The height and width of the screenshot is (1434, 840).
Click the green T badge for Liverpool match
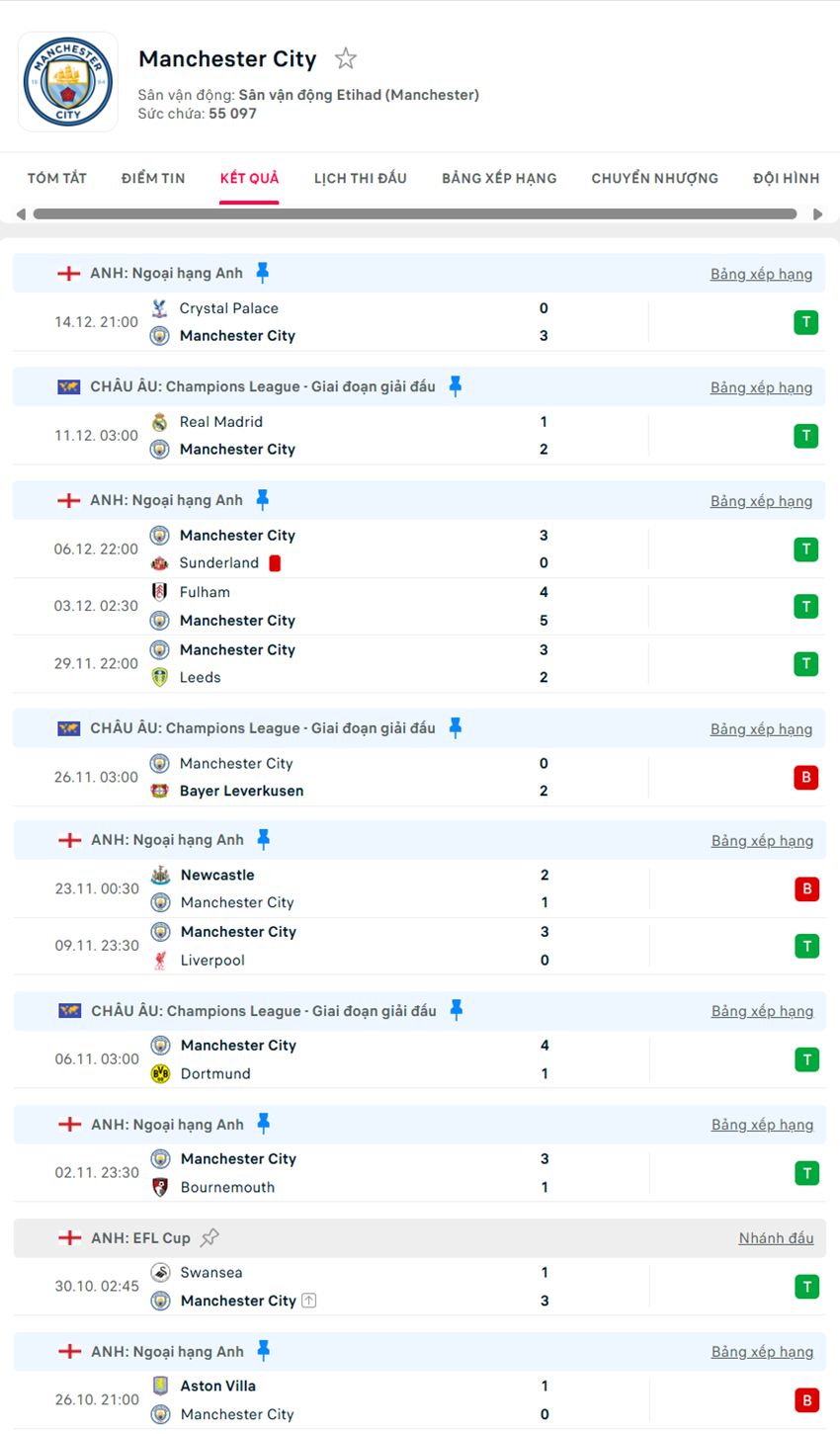[x=806, y=946]
